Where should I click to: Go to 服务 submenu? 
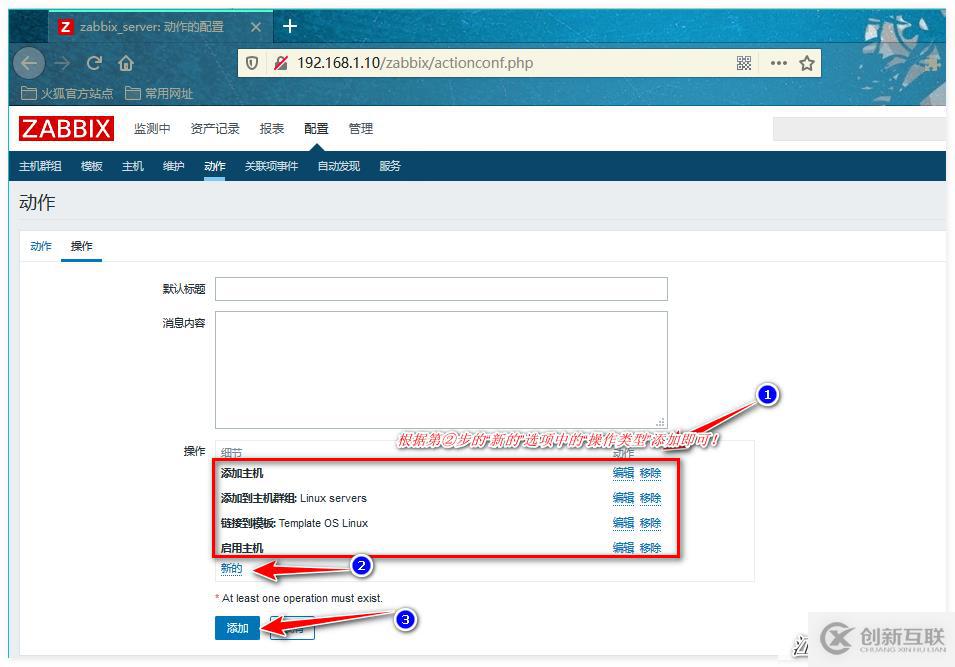pos(390,166)
